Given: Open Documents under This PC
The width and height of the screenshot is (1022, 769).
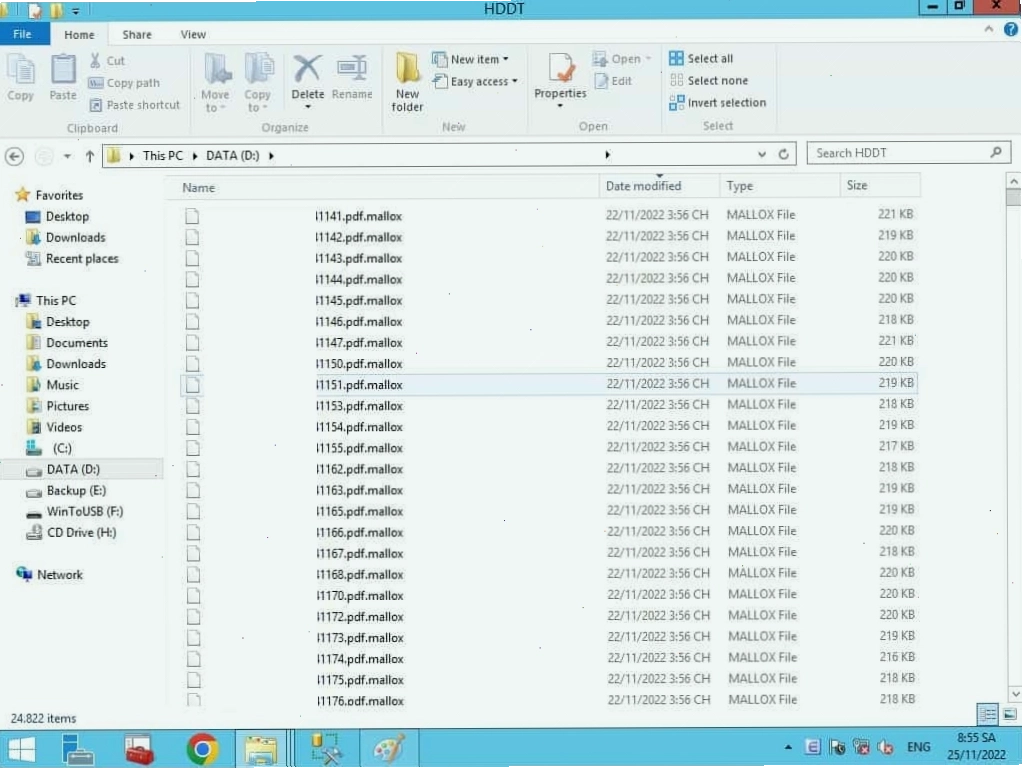Looking at the screenshot, I should [x=68, y=343].
